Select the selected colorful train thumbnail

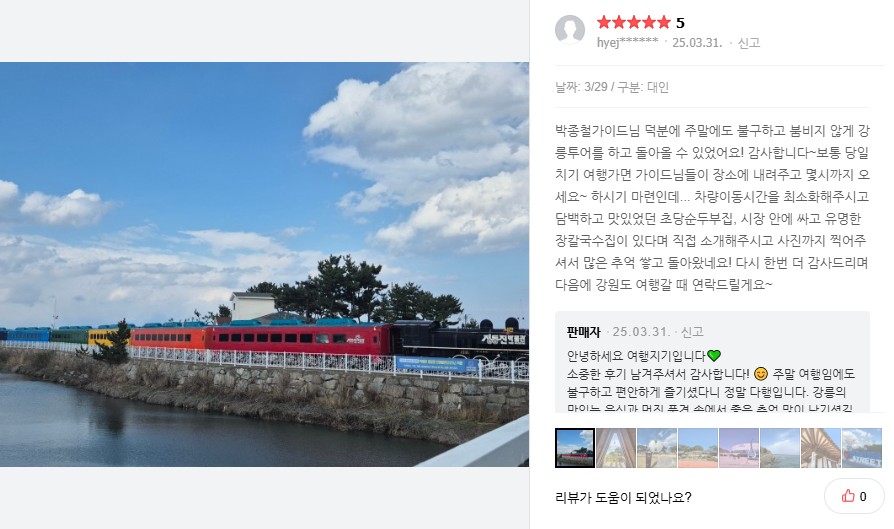[x=575, y=448]
